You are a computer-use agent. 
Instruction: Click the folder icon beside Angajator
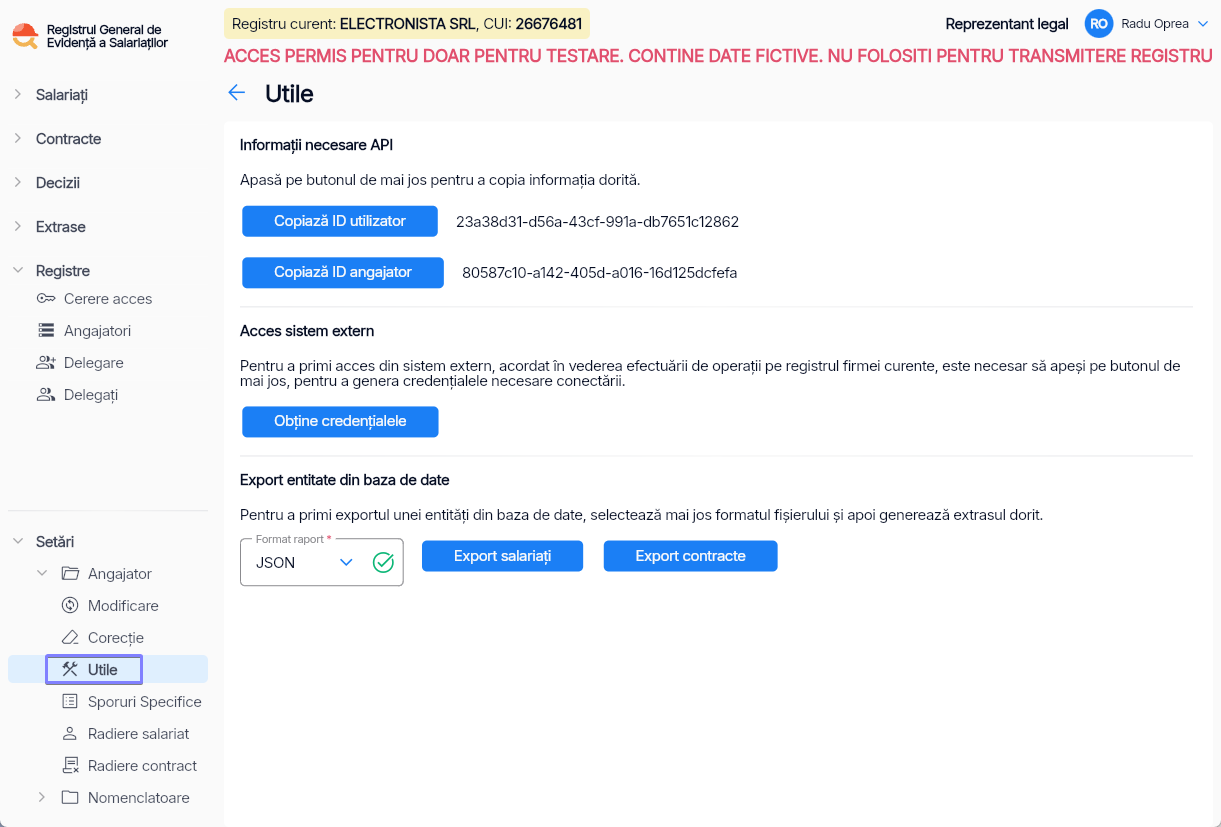click(x=70, y=574)
